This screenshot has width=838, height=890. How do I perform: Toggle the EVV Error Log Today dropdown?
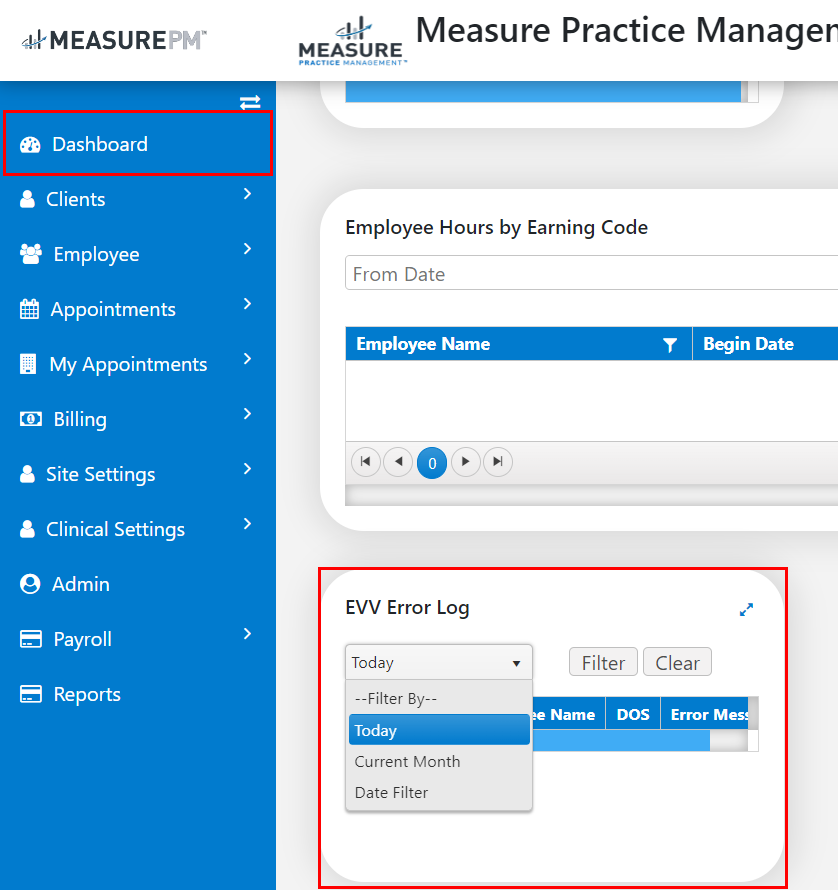coord(439,662)
